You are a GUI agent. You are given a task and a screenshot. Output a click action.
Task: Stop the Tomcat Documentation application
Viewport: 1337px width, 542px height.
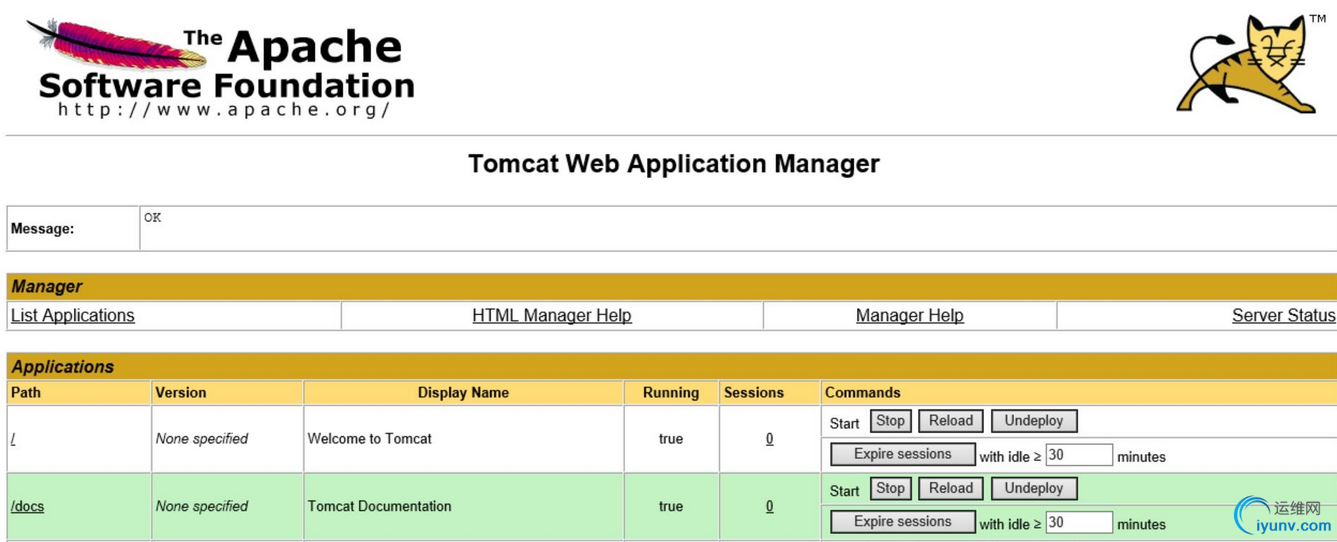click(x=890, y=489)
